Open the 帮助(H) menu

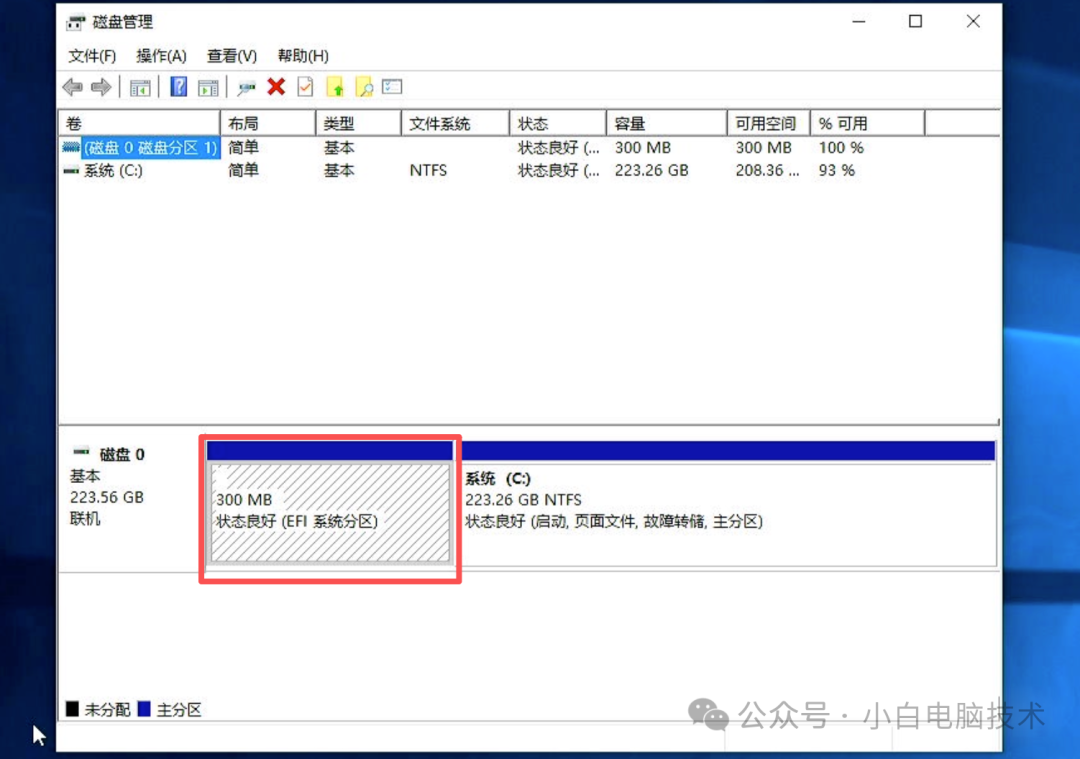(x=302, y=56)
